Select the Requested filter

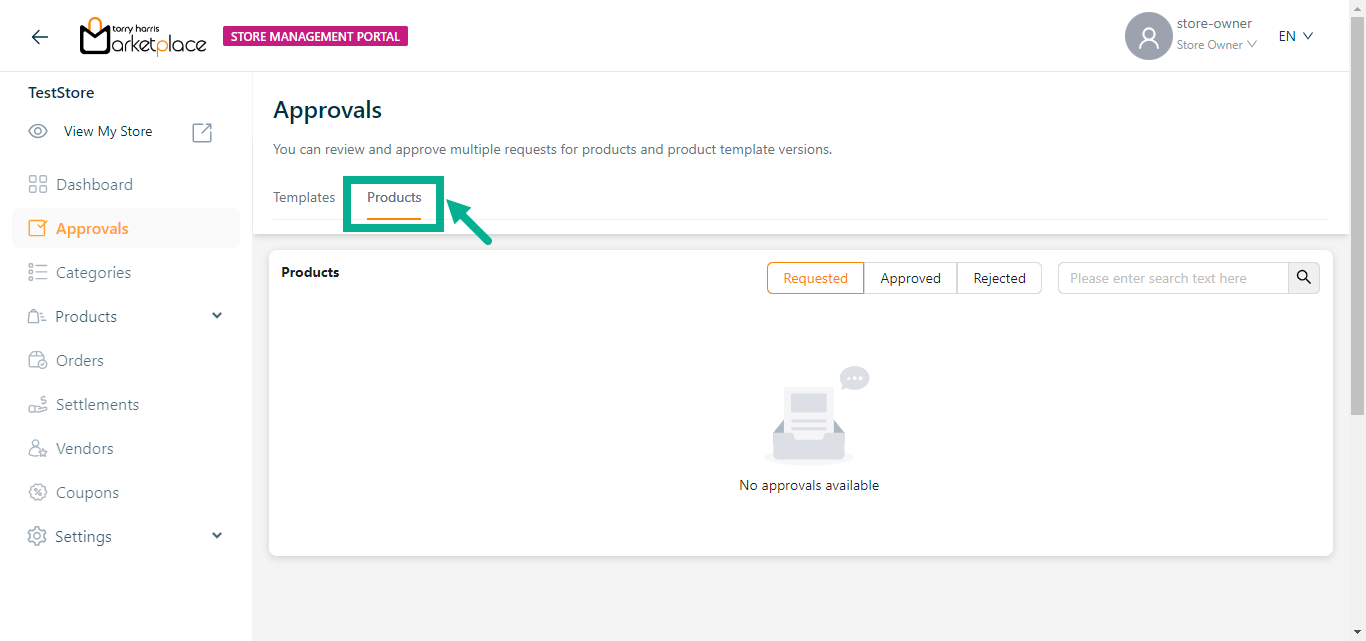pyautogui.click(x=815, y=278)
